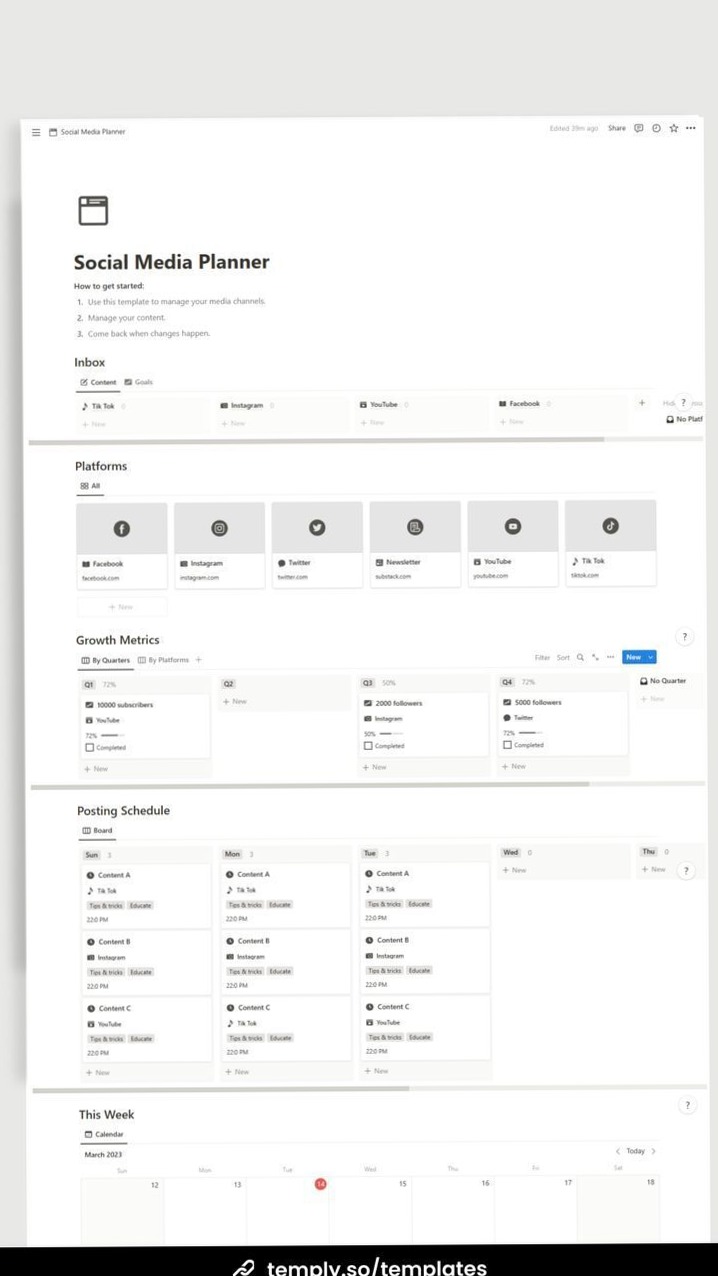The width and height of the screenshot is (718, 1276).
Task: Switch to the Content tab in Inbox
Action: click(x=97, y=382)
